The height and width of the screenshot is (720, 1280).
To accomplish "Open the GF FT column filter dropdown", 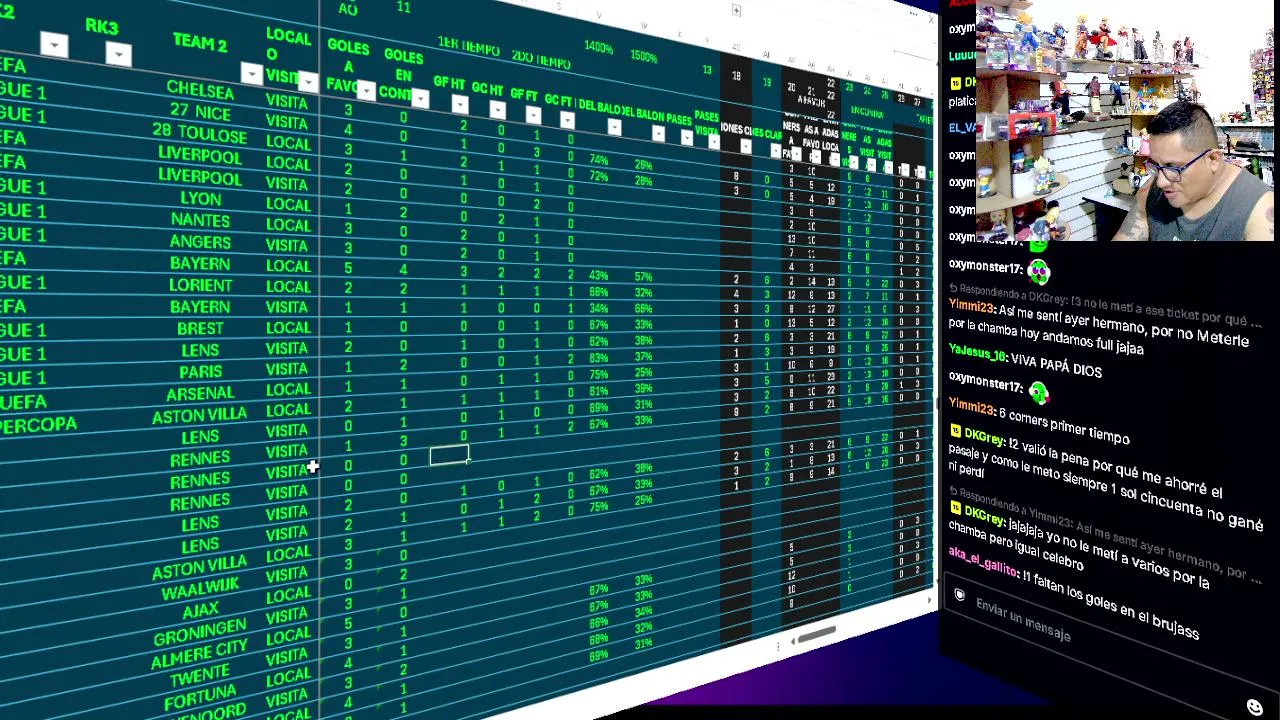I will point(533,115).
